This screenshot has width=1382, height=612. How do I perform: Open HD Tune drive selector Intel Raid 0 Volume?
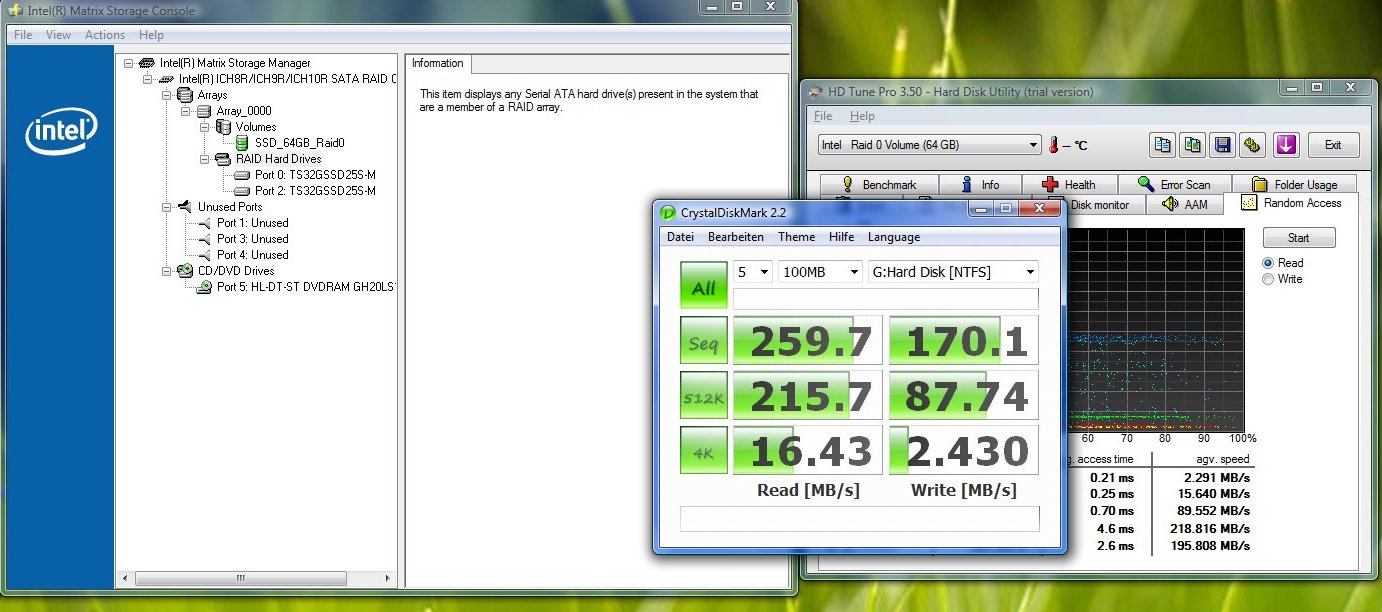(930, 145)
